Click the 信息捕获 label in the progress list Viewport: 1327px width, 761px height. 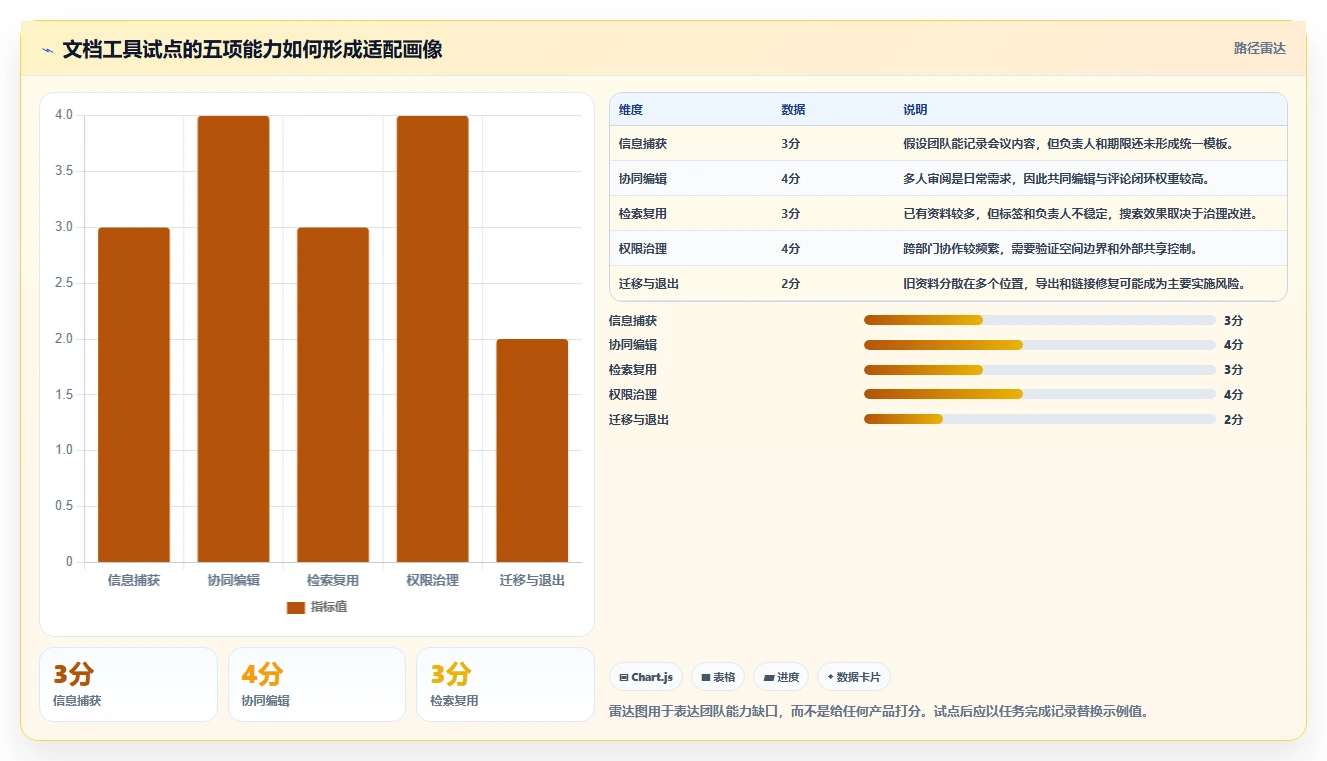(633, 321)
